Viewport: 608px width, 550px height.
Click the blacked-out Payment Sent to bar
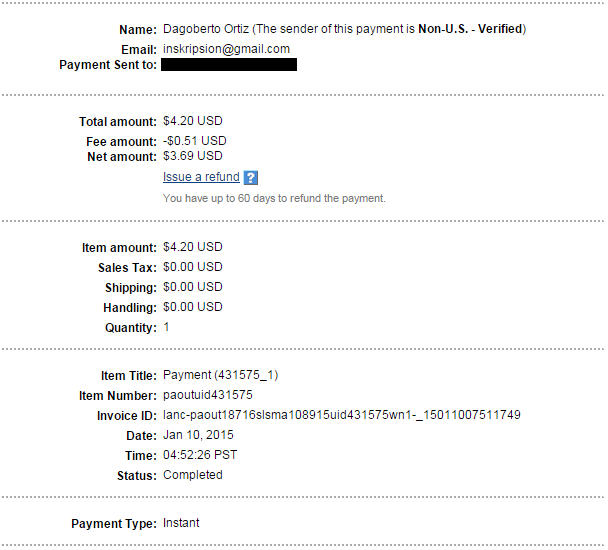point(229,65)
